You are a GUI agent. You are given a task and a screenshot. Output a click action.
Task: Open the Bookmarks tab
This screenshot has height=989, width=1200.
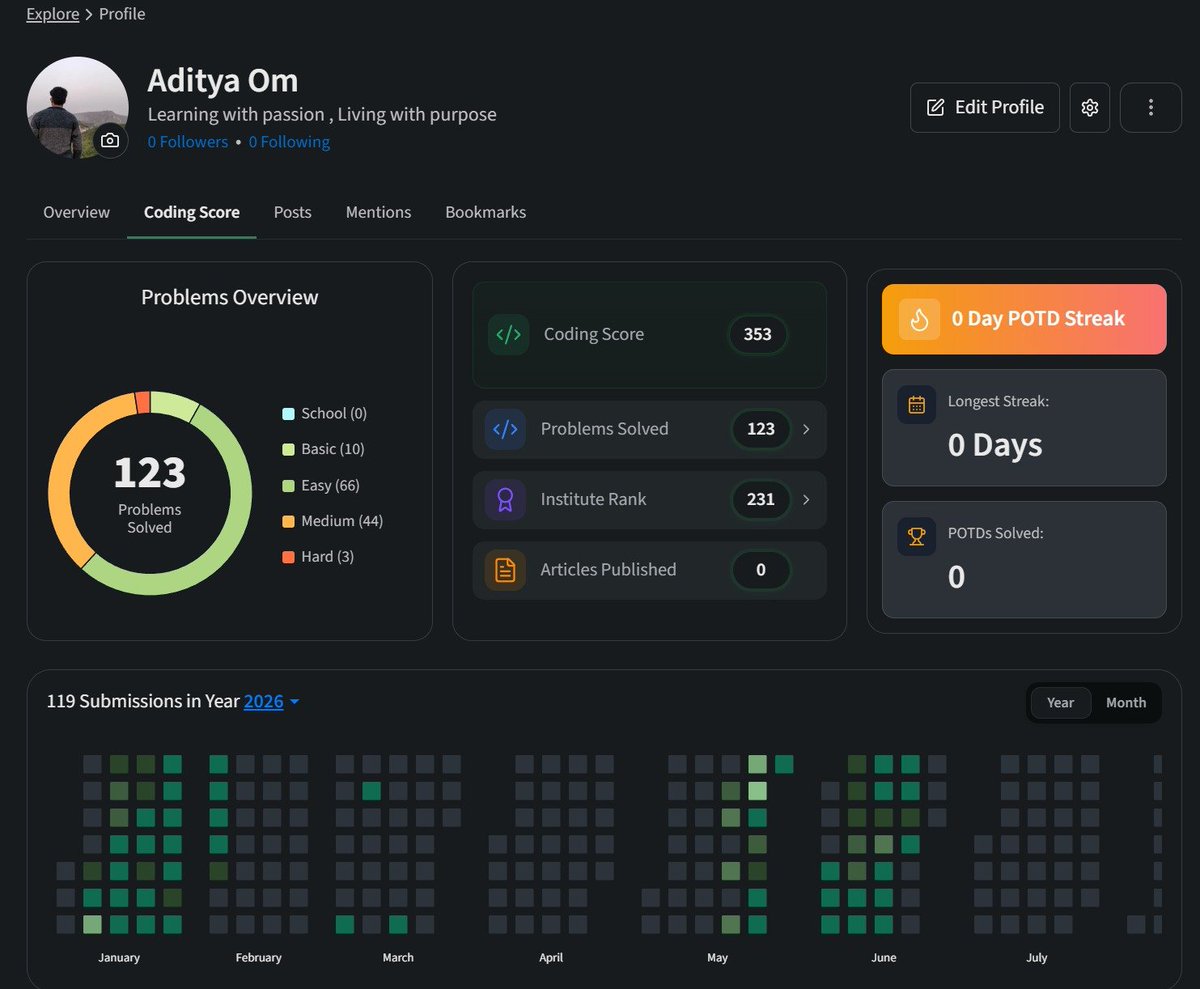pos(486,212)
